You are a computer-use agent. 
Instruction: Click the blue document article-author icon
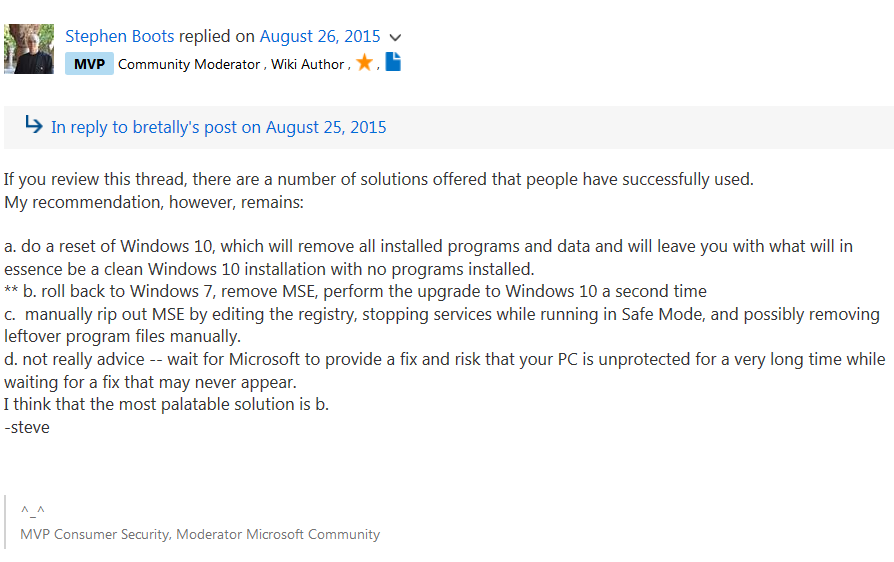(x=393, y=62)
